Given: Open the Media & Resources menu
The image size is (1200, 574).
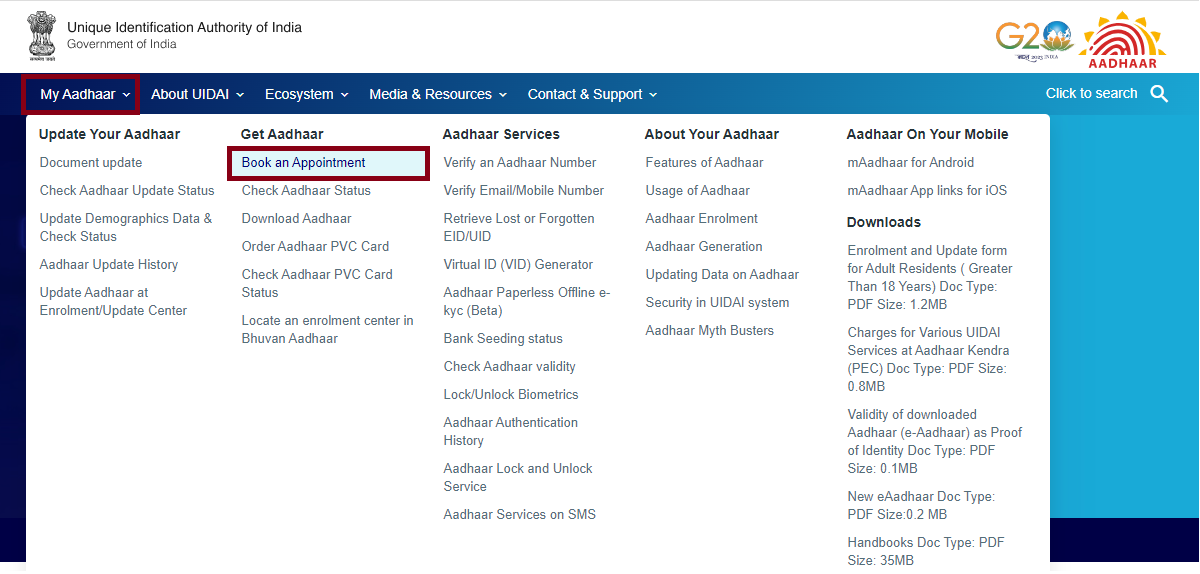Looking at the screenshot, I should (x=438, y=95).
